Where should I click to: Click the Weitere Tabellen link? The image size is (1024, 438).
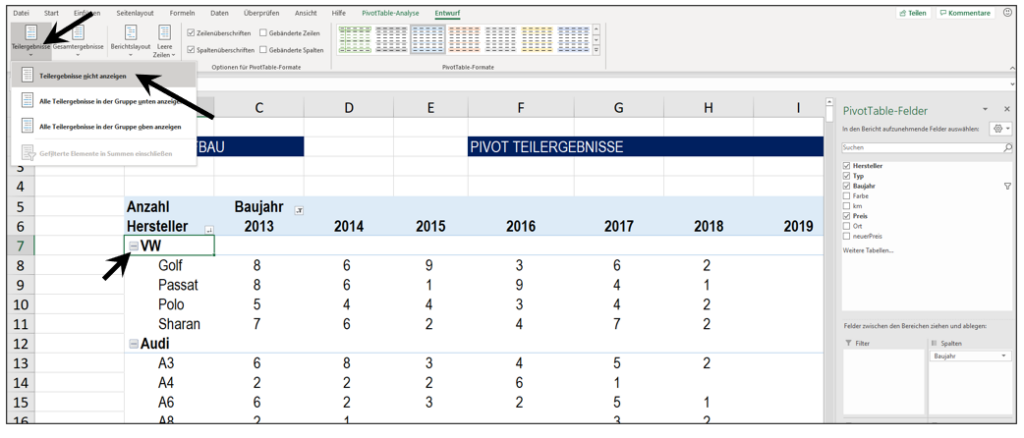[868, 251]
